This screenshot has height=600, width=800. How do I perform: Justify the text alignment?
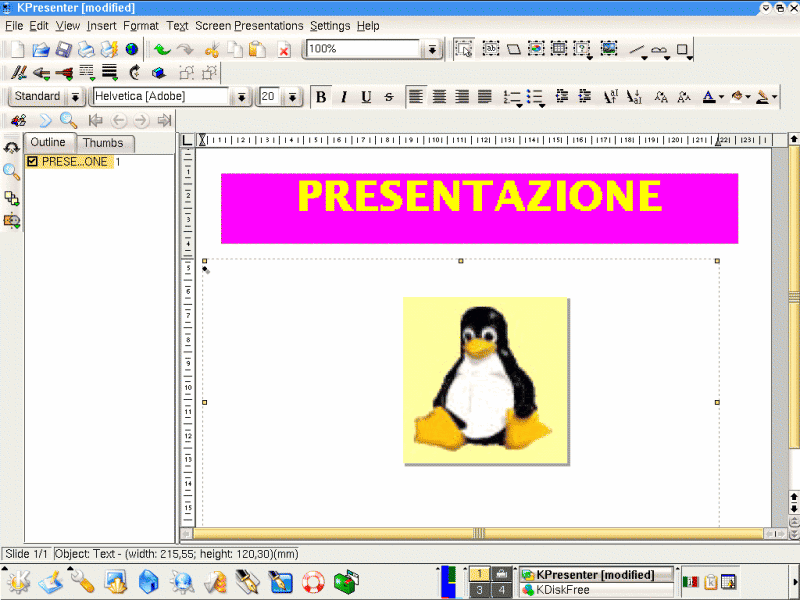tap(485, 96)
